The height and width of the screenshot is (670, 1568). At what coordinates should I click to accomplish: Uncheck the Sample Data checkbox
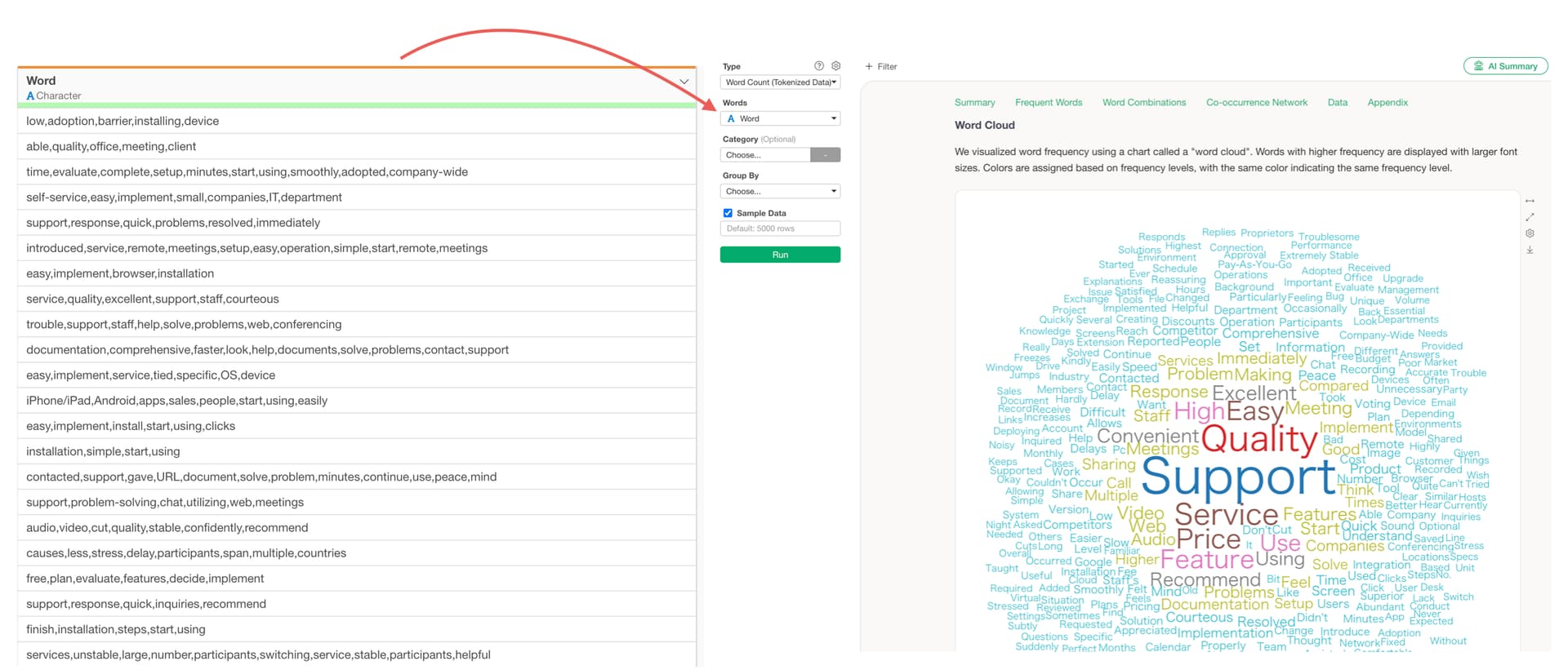(x=728, y=213)
